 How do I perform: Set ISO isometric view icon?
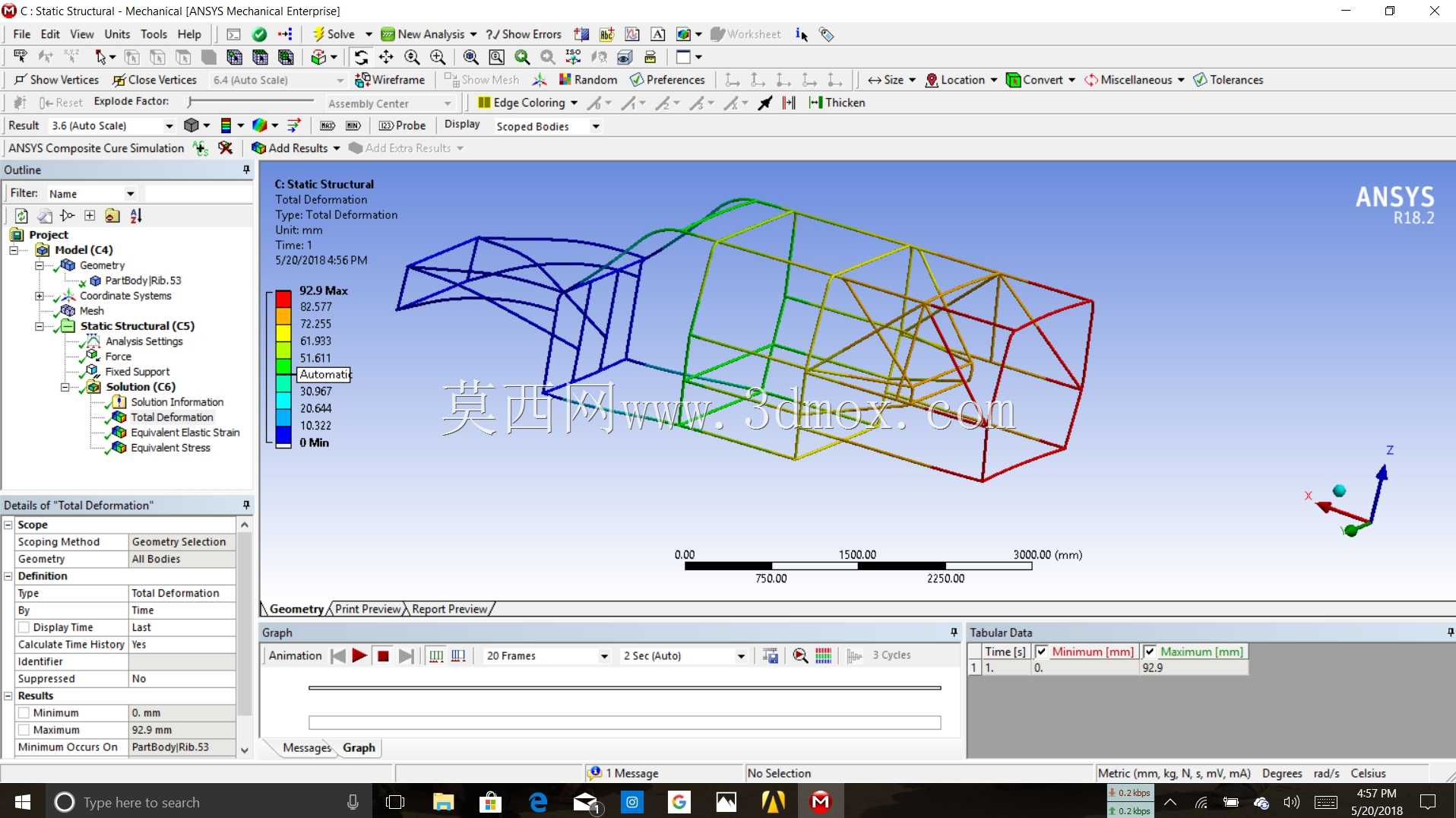(x=573, y=57)
